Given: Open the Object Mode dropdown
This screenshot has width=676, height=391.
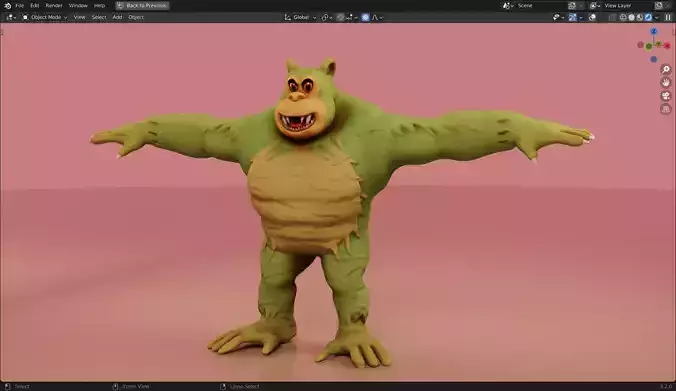Looking at the screenshot, I should (44, 17).
